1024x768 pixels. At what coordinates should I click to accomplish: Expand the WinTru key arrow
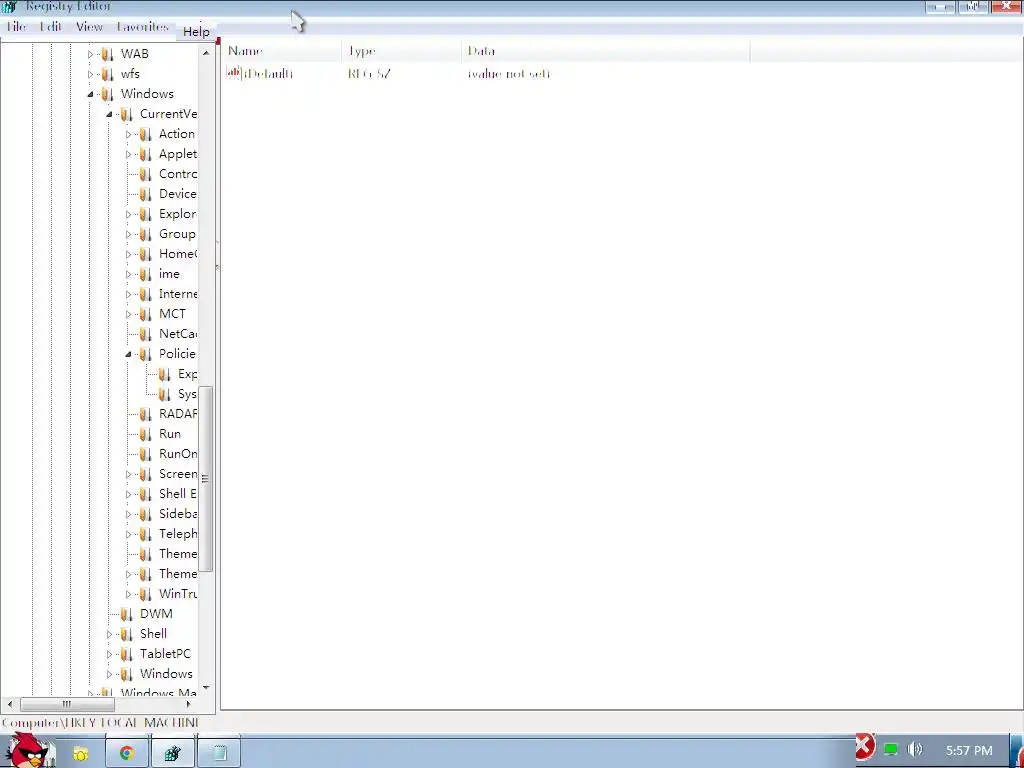pyautogui.click(x=129, y=594)
